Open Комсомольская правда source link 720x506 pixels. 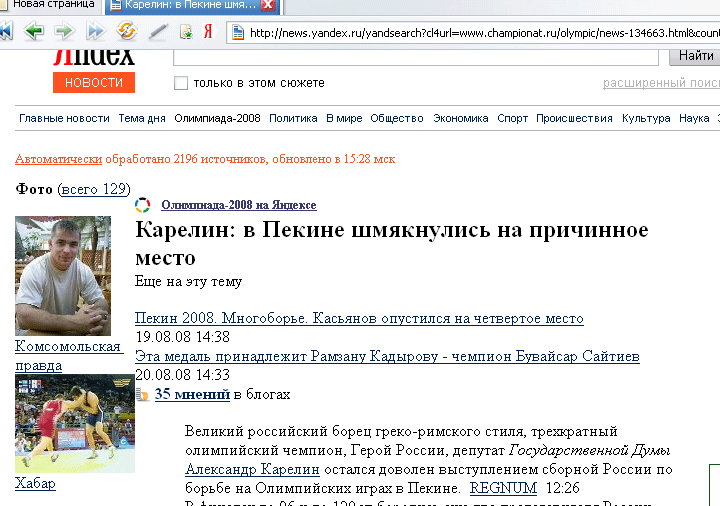69,356
